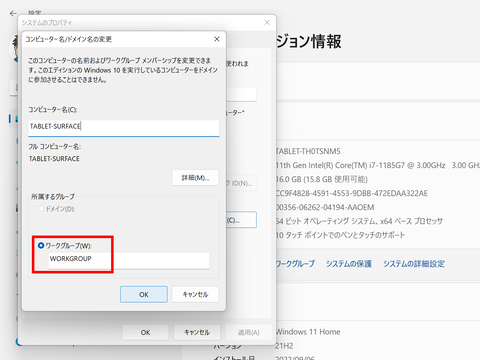Select the 64-bit system type text
This screenshot has height=360, width=480.
pos(360,221)
